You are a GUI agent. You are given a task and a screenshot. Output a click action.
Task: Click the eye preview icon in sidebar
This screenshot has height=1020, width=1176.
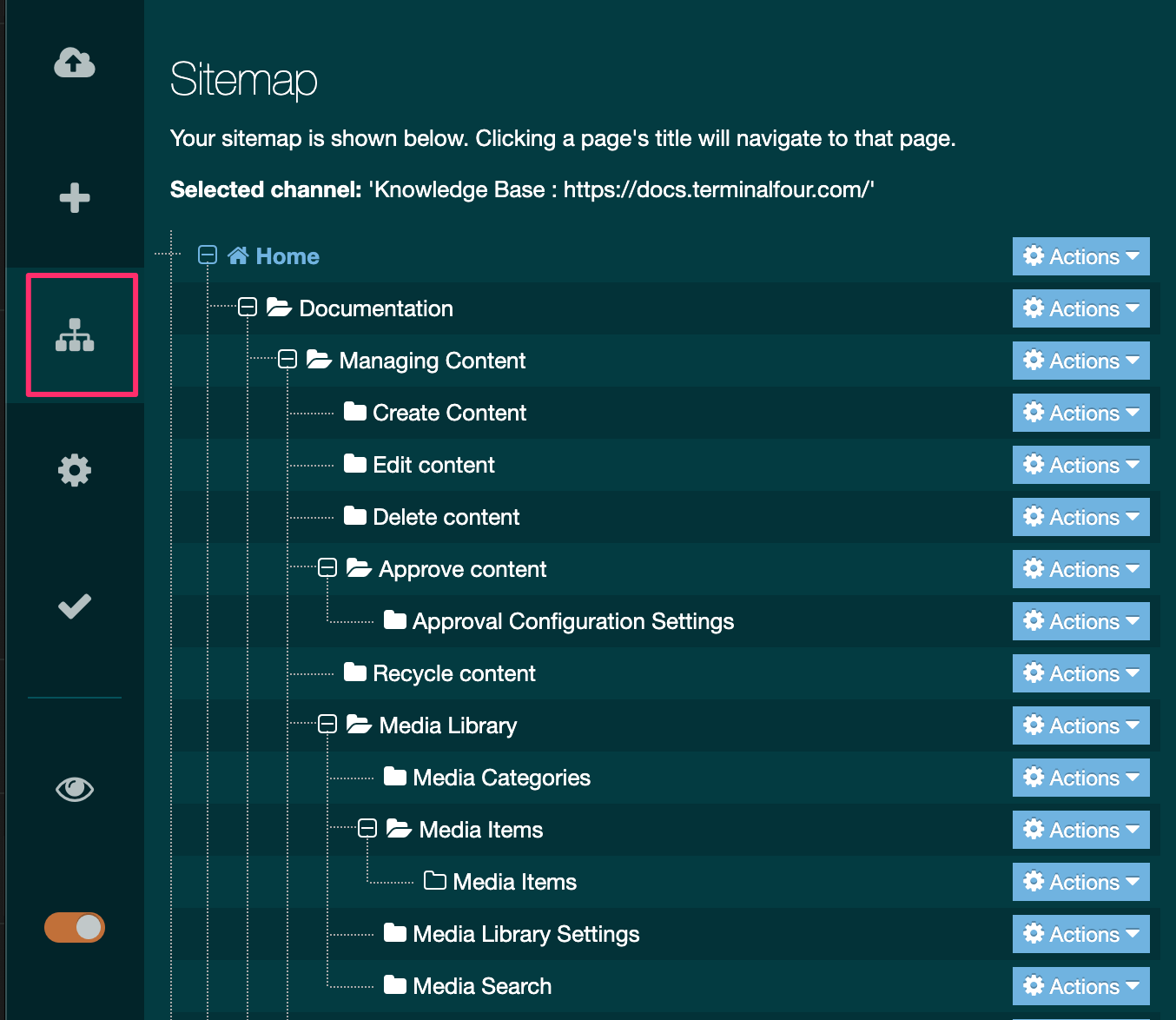(x=75, y=789)
